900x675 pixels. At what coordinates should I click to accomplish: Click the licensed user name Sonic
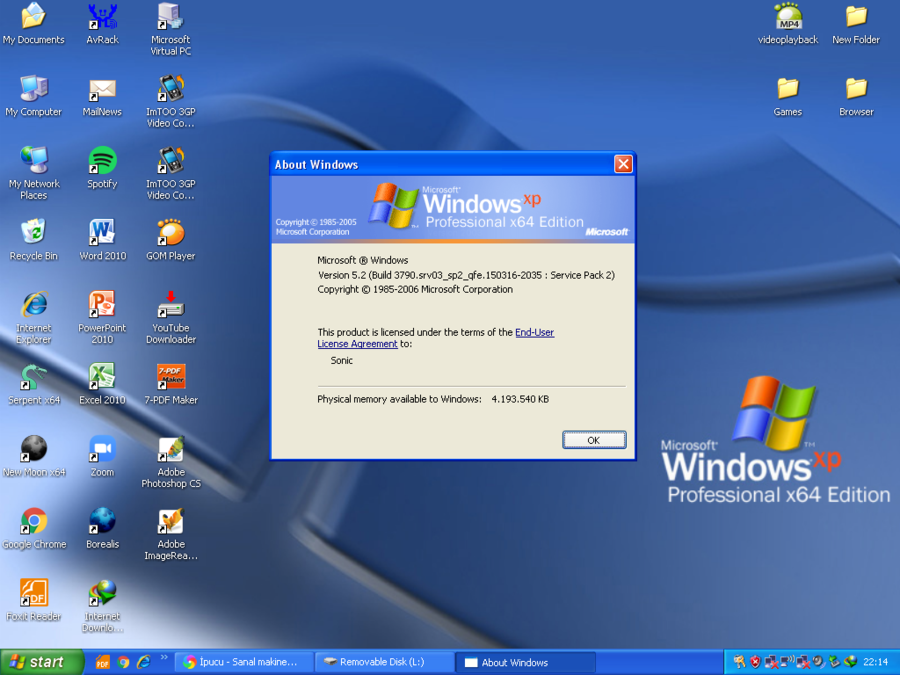pos(342,360)
